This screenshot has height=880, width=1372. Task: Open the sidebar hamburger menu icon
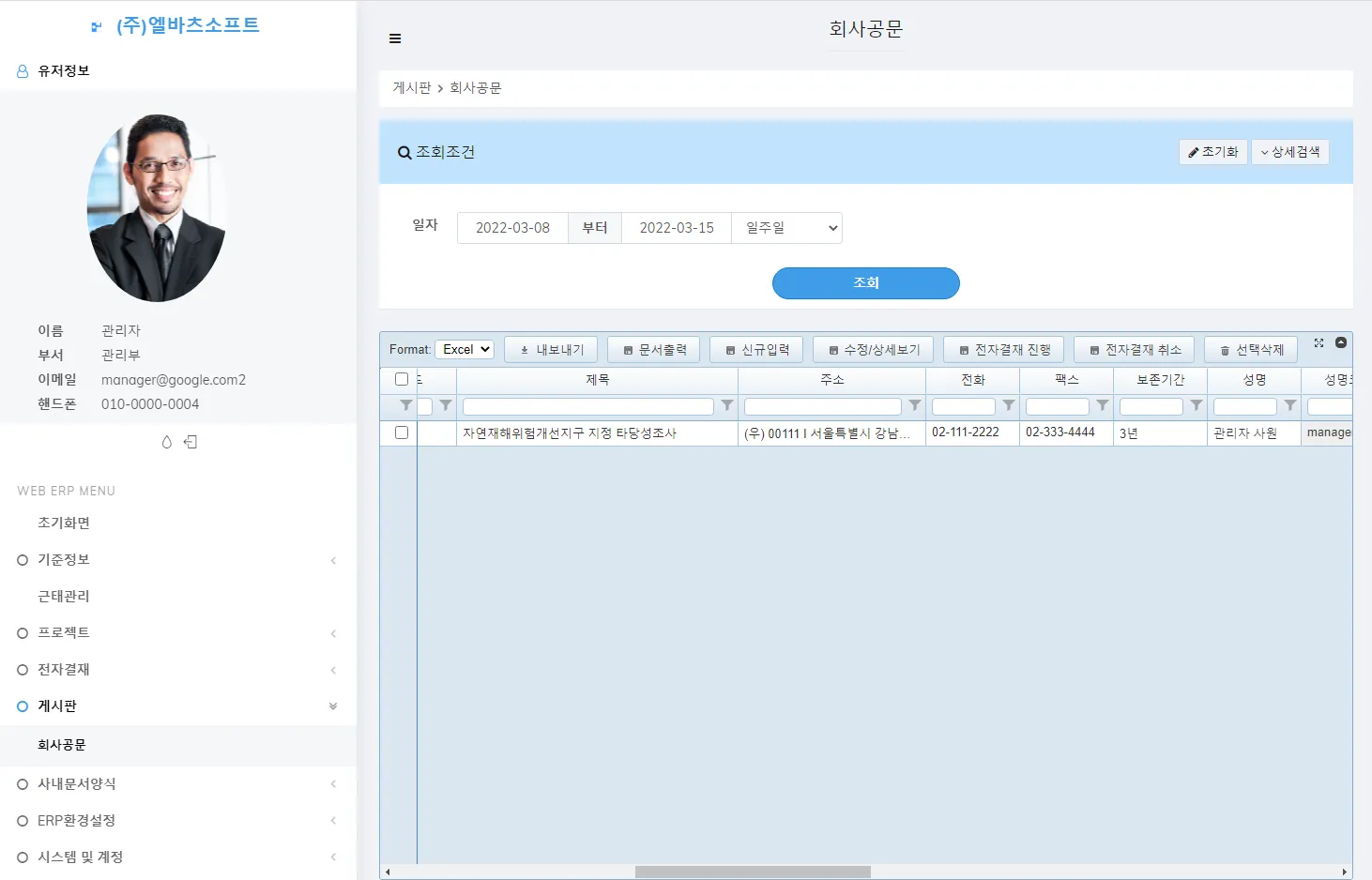point(395,38)
